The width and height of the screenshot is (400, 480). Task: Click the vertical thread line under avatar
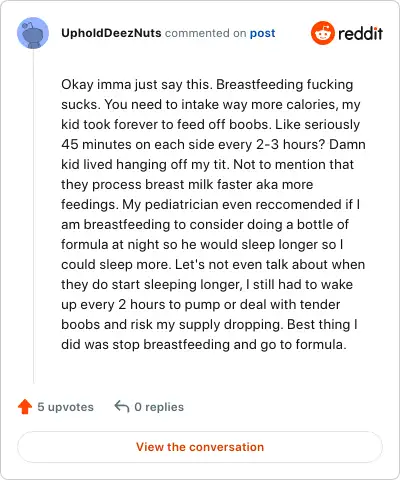pos(33,217)
